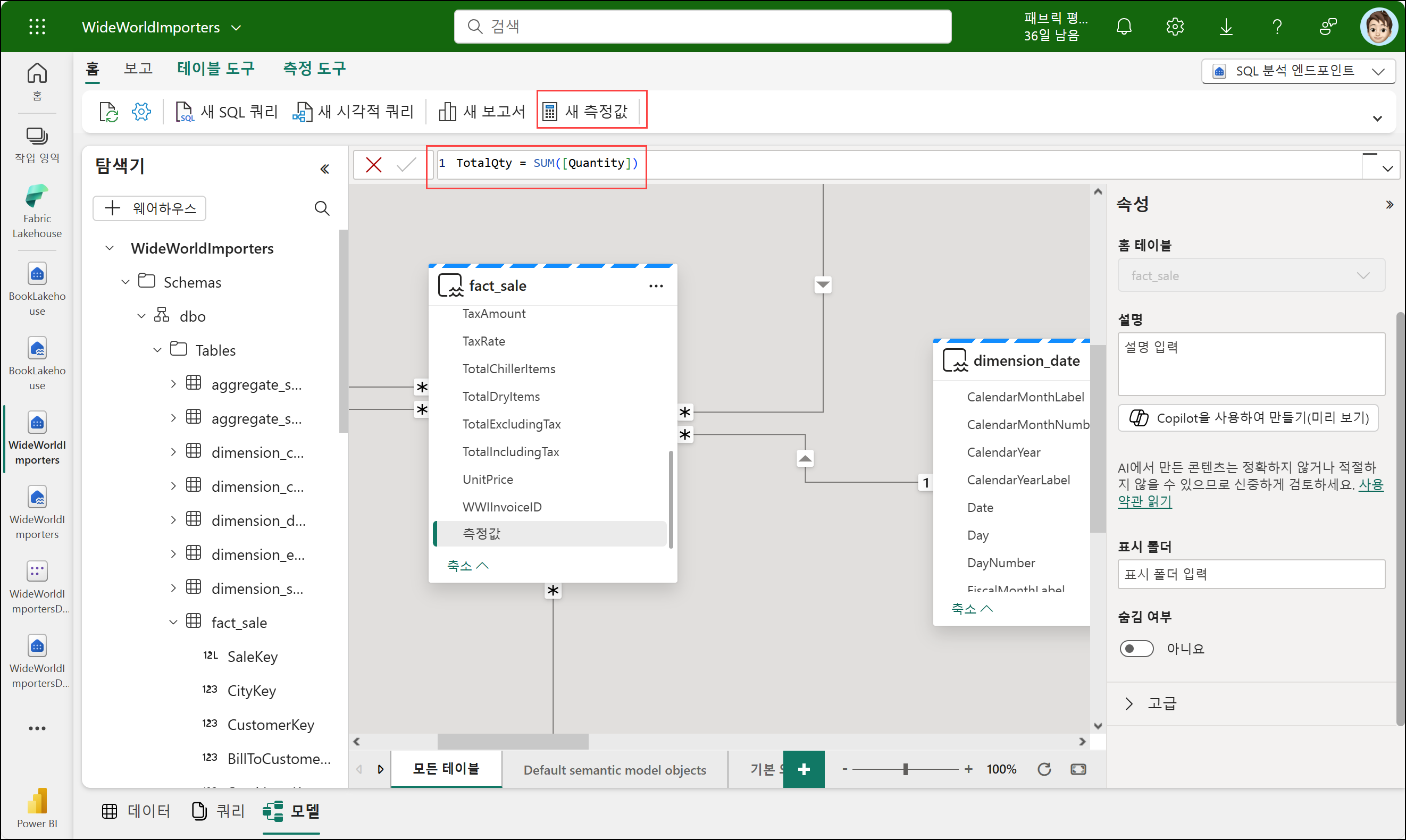Open Fabric Lakehouse in the sidebar
The image size is (1406, 840).
(x=37, y=211)
